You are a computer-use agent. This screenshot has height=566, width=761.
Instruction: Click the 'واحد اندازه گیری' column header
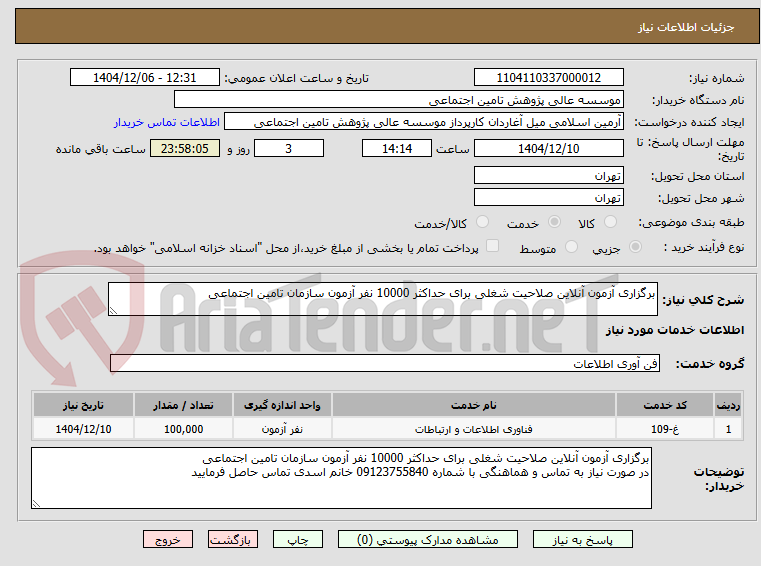pos(282,405)
